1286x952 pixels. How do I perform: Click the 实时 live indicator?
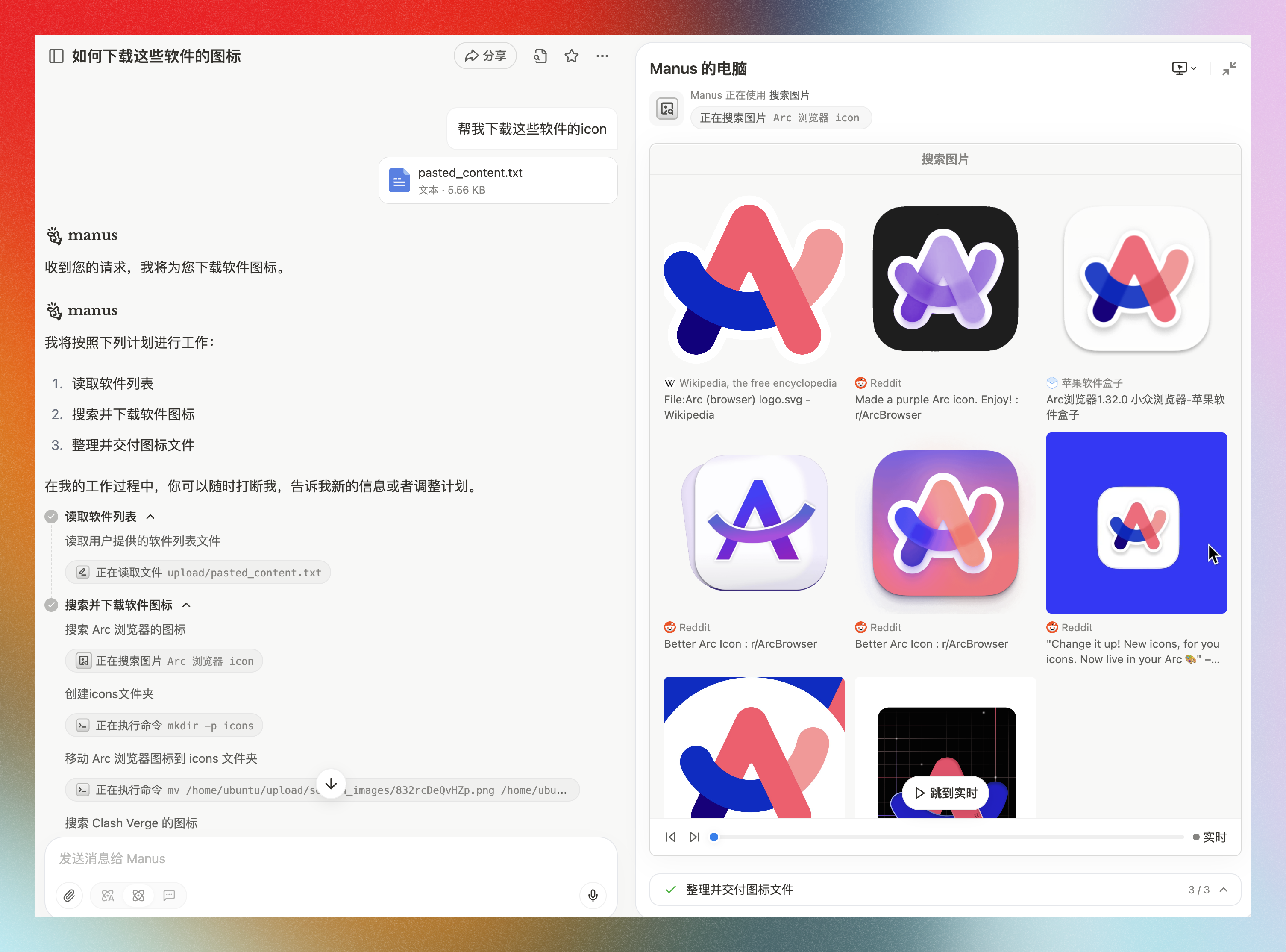pos(1210,837)
